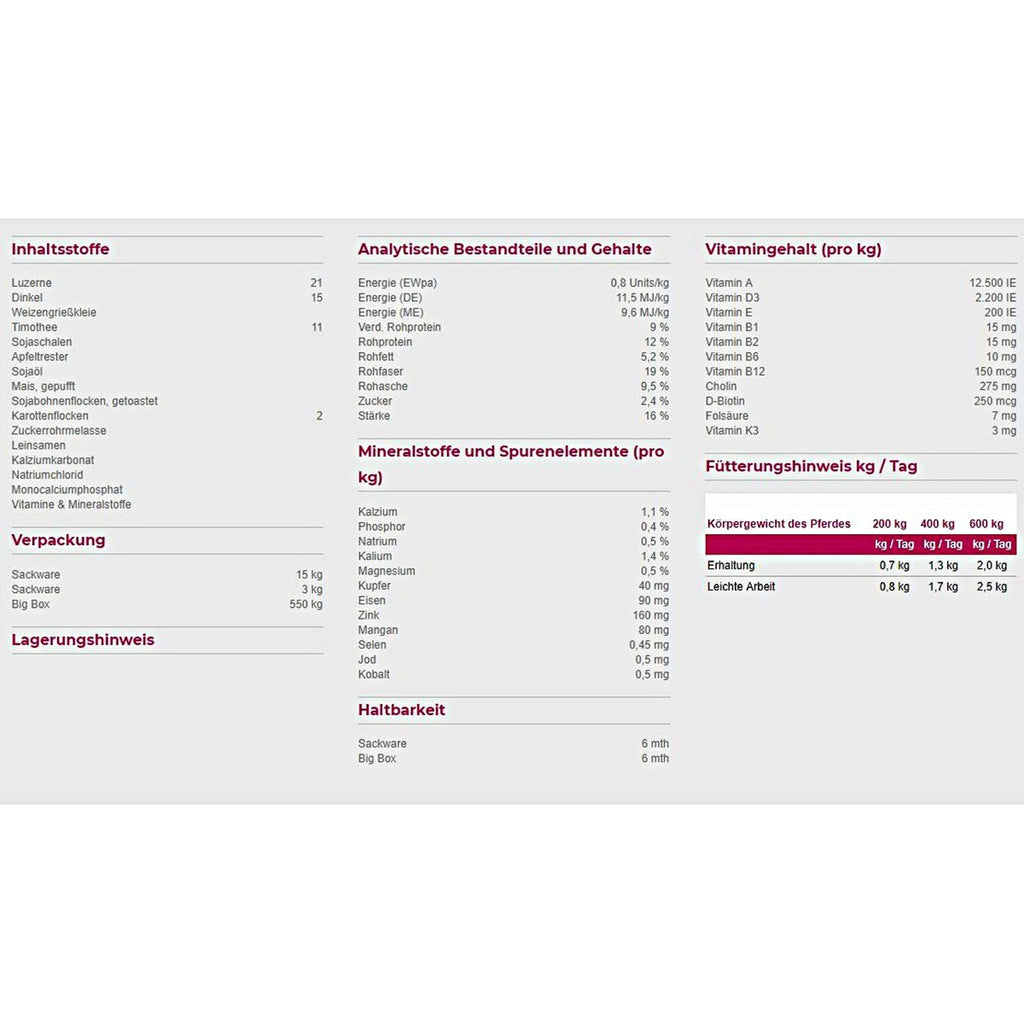Click the Big Box 550 kg packaging row
The height and width of the screenshot is (1024, 1024).
pyautogui.click(x=167, y=604)
